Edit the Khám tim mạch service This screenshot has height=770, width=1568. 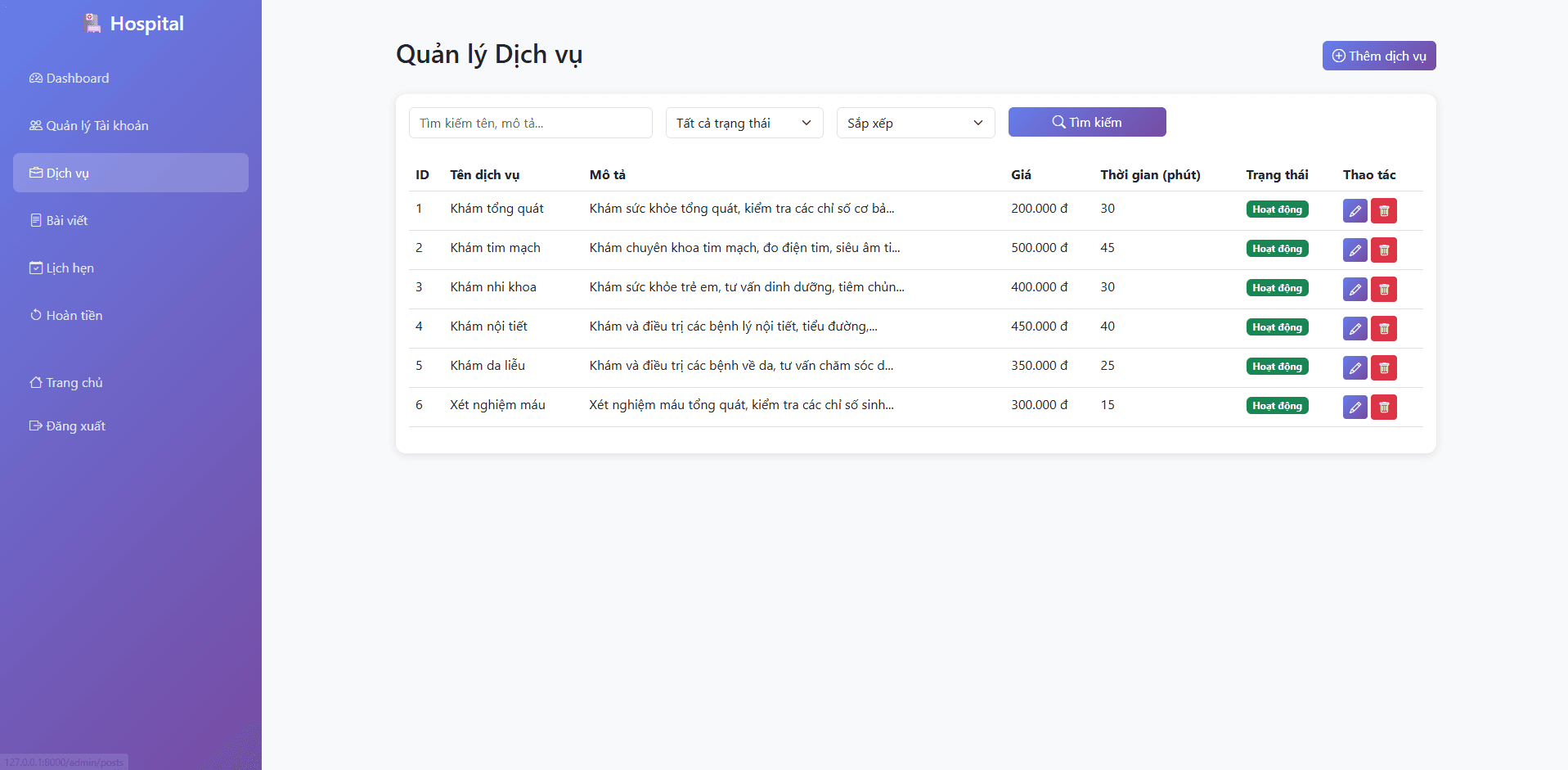1355,250
